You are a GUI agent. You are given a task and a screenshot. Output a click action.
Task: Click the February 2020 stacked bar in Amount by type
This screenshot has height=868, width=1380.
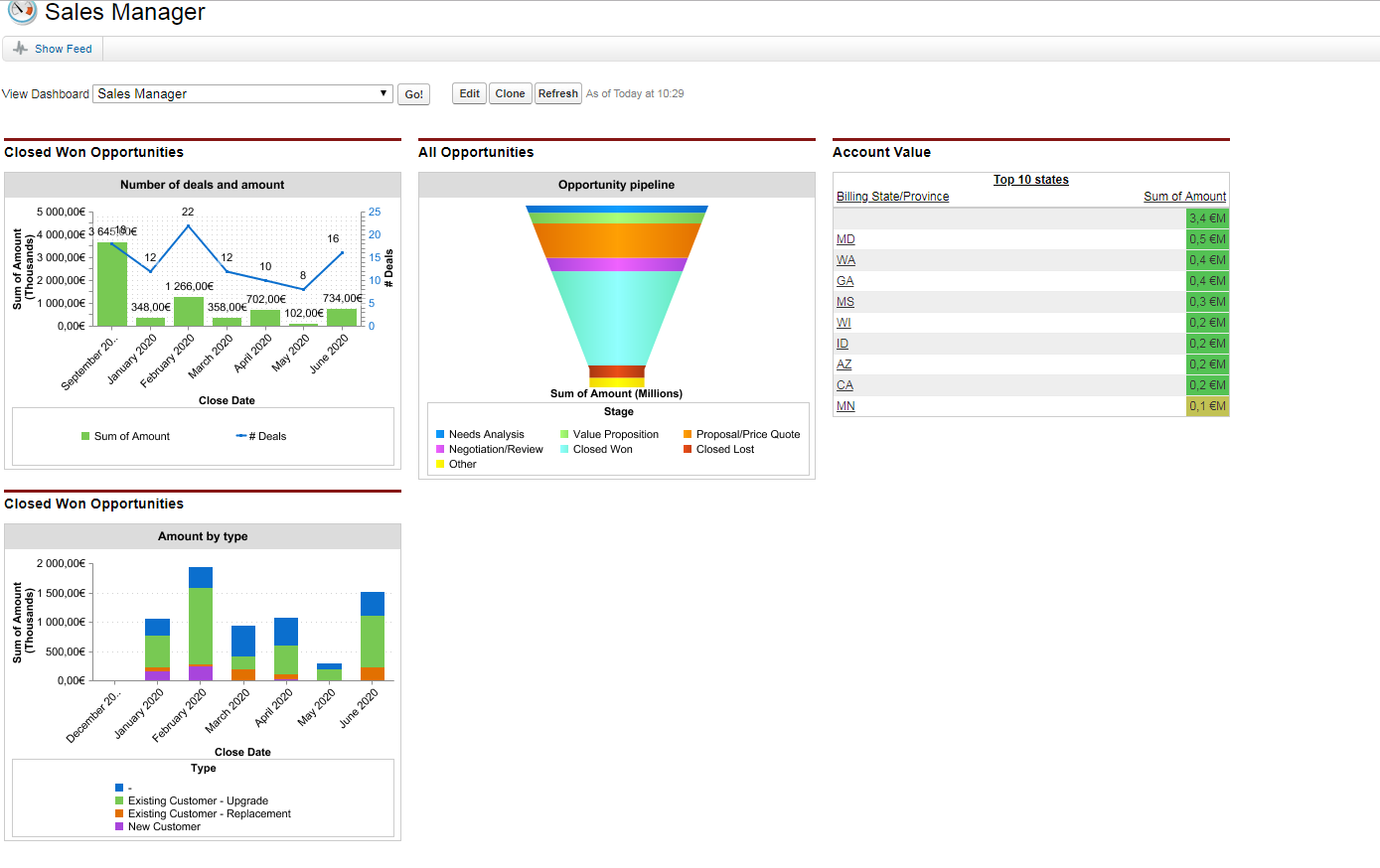[201, 624]
